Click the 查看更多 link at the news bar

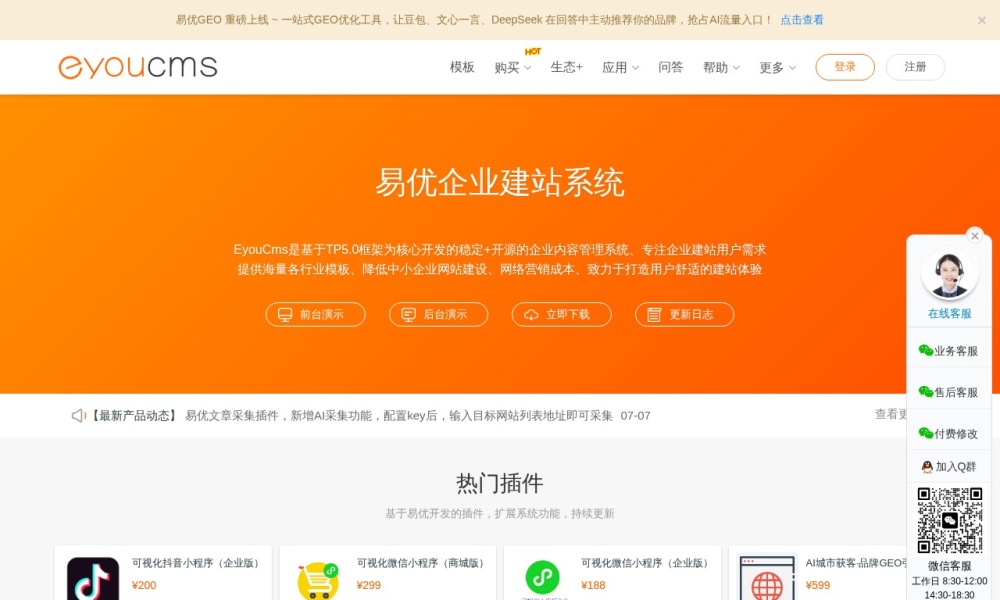point(890,414)
